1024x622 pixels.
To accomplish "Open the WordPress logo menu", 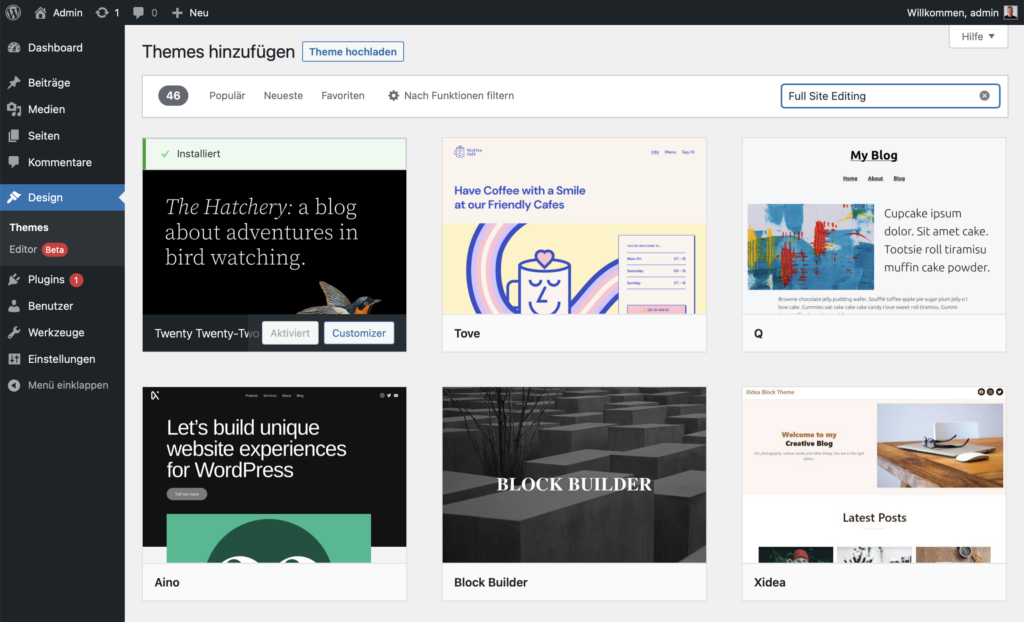I will click(13, 12).
